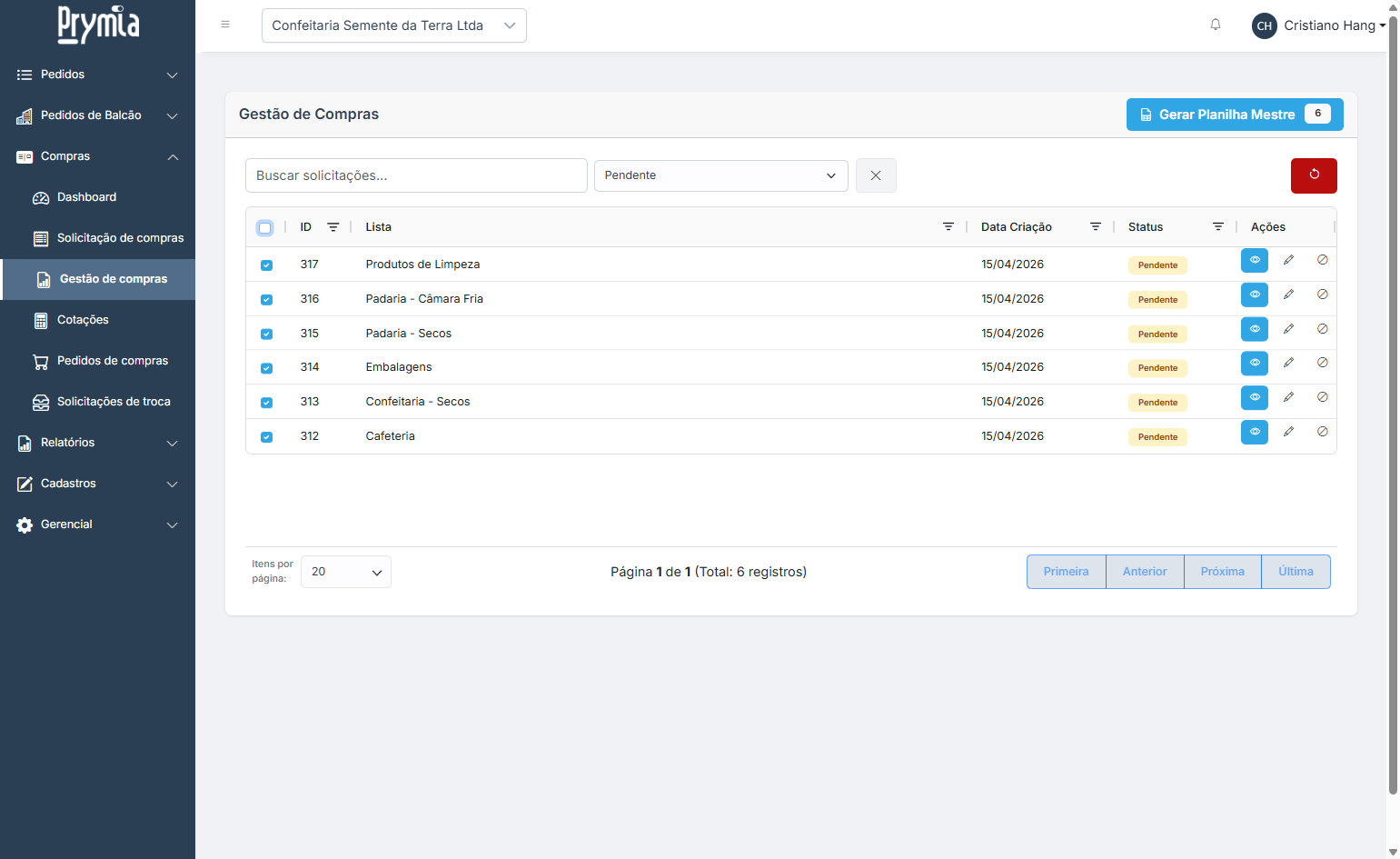Open the items per page dropdown
The height and width of the screenshot is (859, 1400).
(345, 572)
